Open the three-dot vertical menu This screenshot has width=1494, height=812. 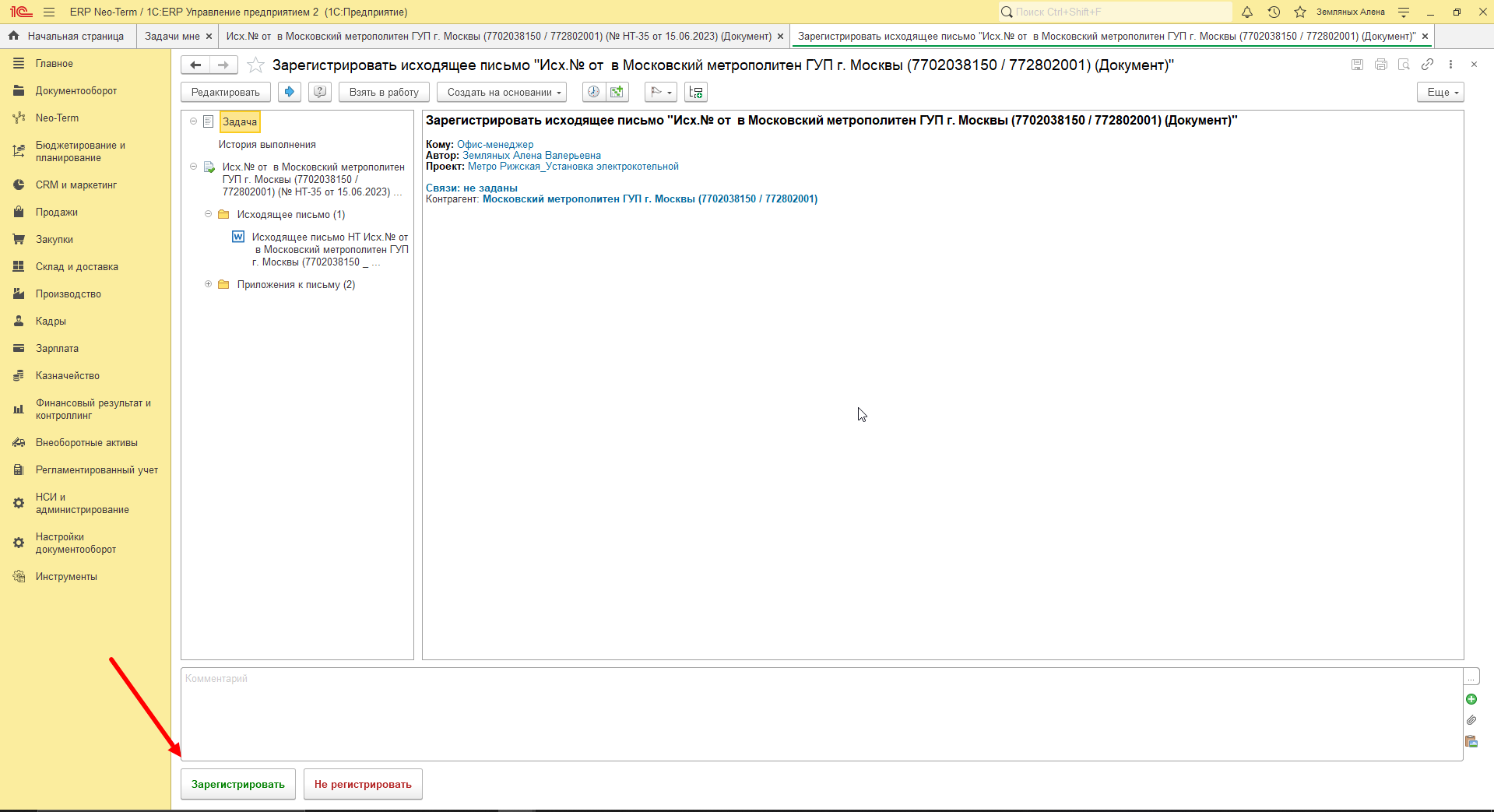click(x=1450, y=65)
